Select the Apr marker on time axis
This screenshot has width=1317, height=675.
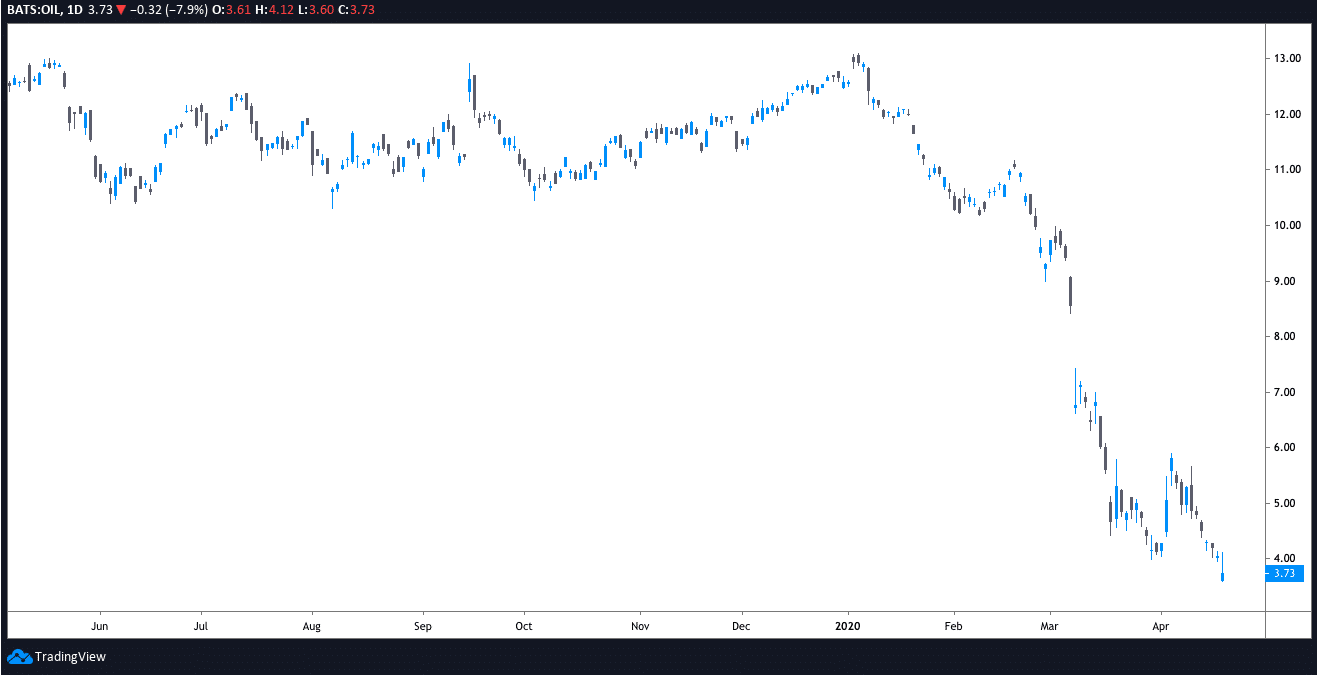point(1160,627)
